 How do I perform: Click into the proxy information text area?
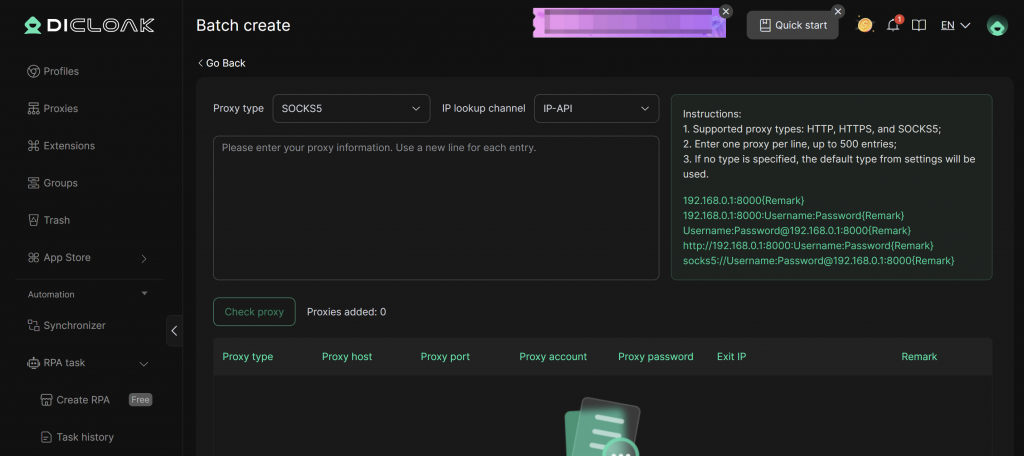pyautogui.click(x=435, y=208)
